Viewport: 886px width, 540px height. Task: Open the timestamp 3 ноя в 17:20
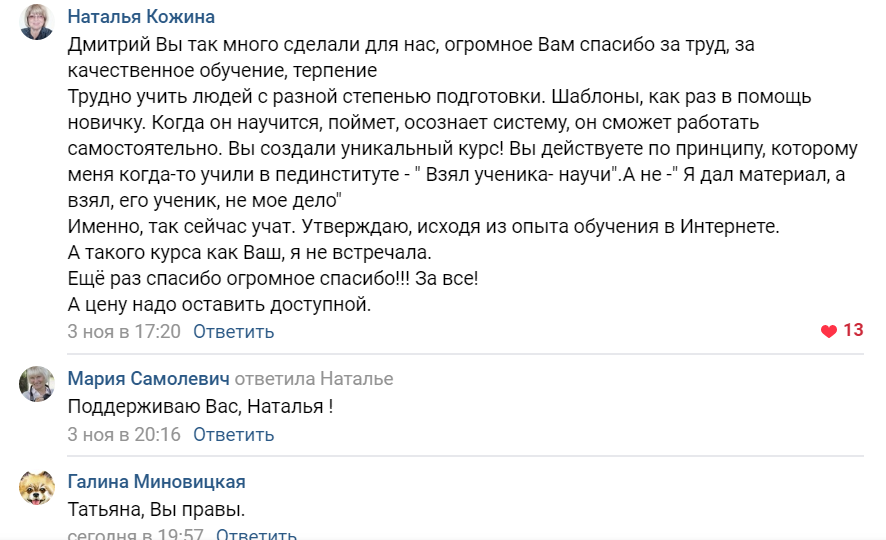coord(124,332)
